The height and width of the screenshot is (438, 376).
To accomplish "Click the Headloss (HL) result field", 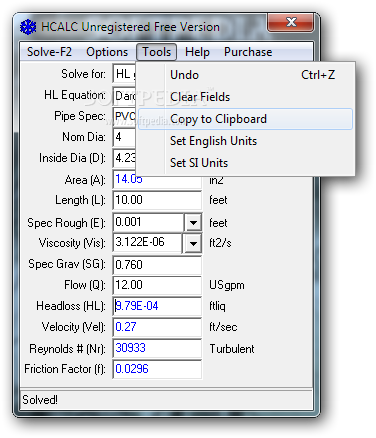I will click(x=157, y=306).
